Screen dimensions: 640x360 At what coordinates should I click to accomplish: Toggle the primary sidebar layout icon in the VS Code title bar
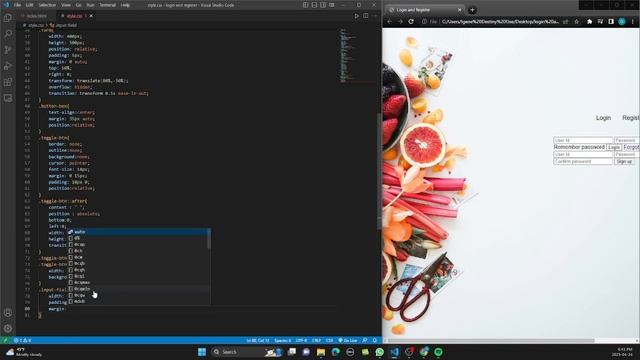click(x=305, y=5)
